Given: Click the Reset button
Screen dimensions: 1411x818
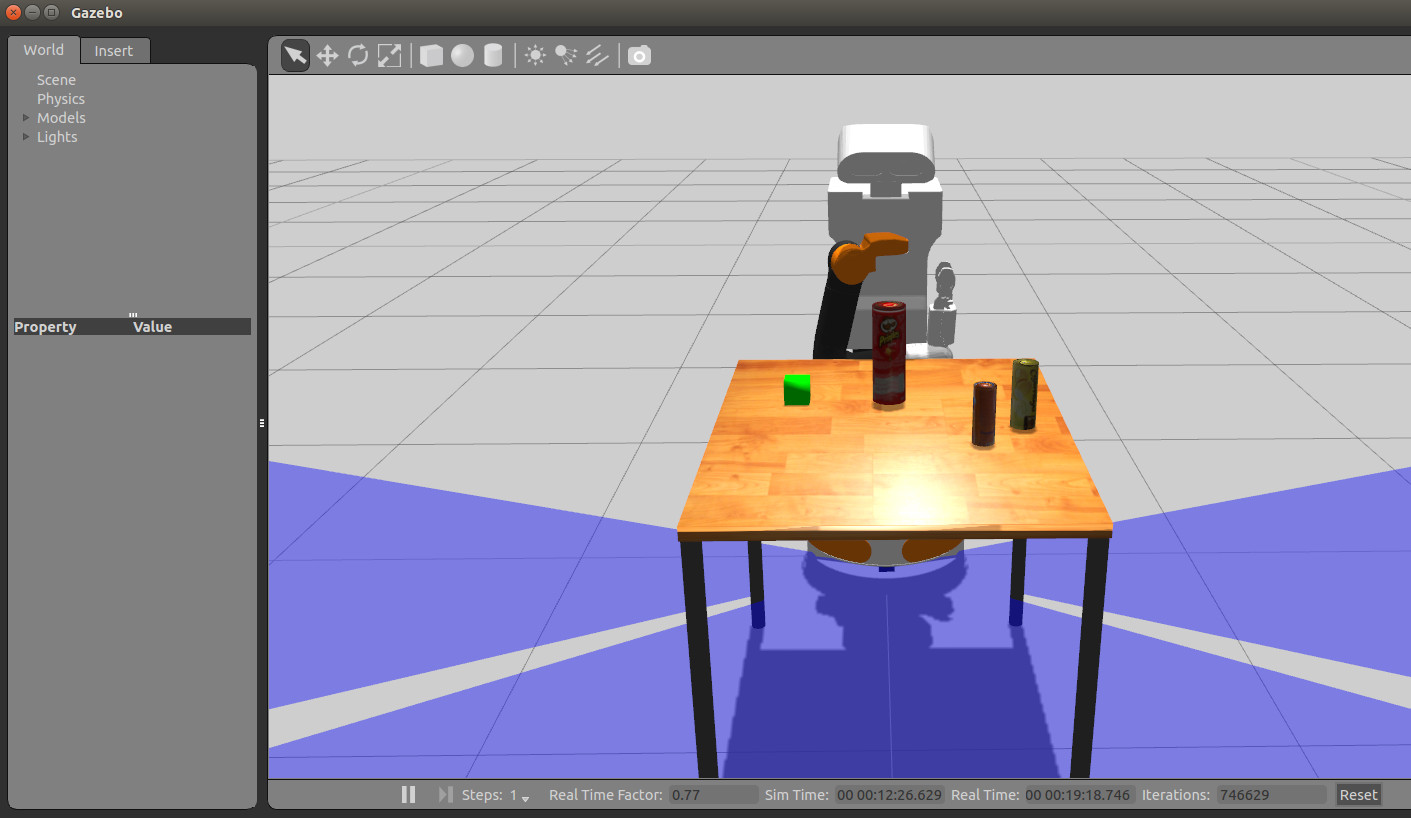Looking at the screenshot, I should tap(1358, 795).
